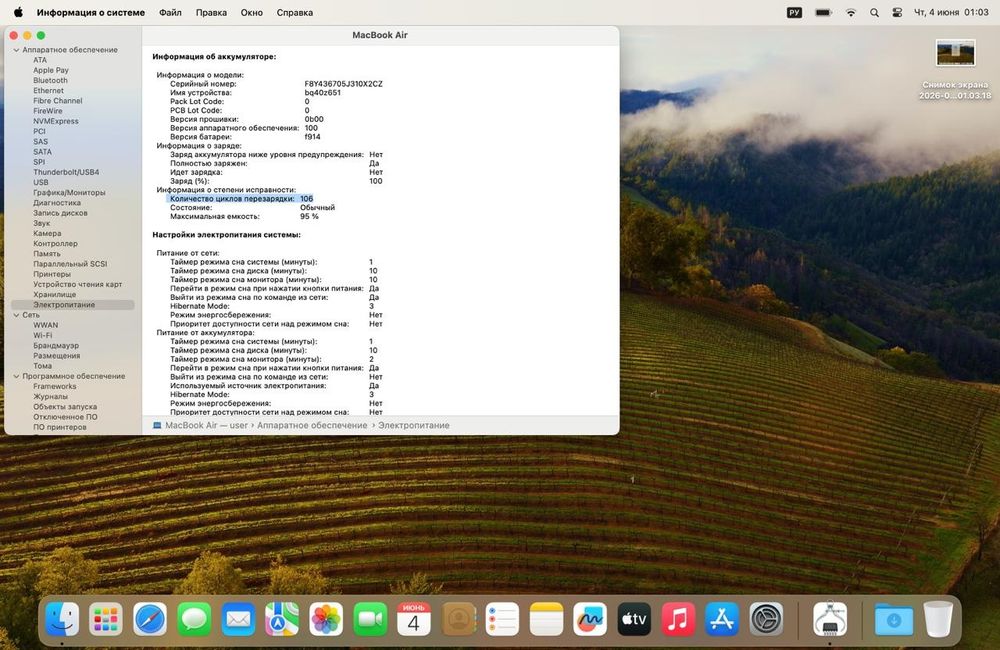
Task: Open the Информация о системе app menu
Action: (x=91, y=12)
